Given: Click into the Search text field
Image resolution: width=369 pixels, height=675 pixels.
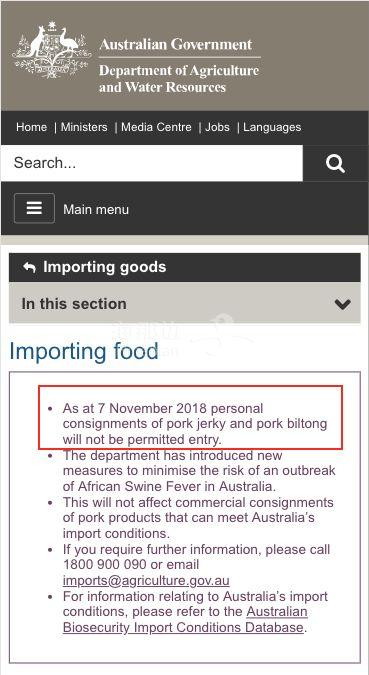Looking at the screenshot, I should [x=152, y=163].
